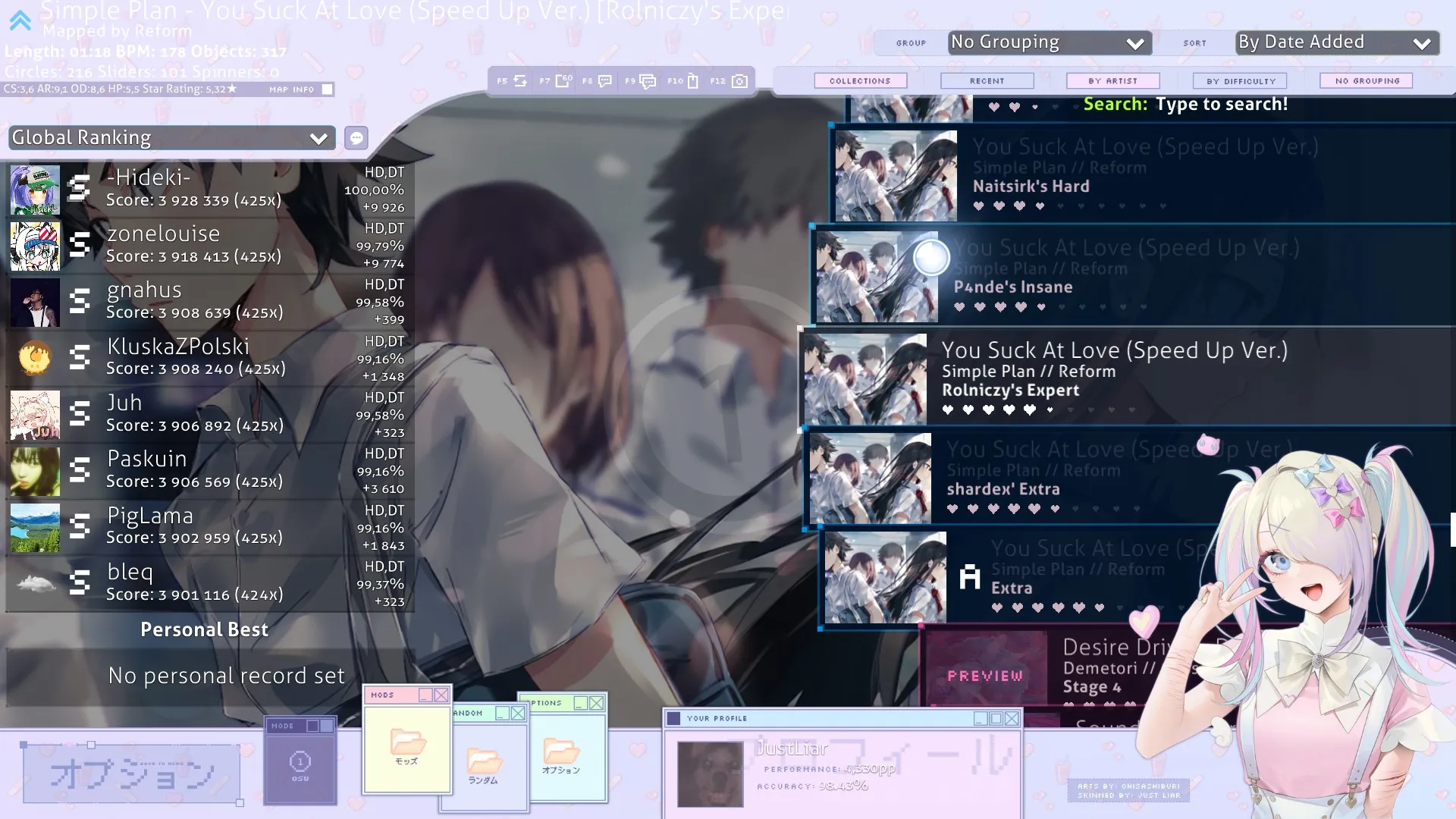Image resolution: width=1456 pixels, height=819 pixels.
Task: Click the JustLiar username in profile panel
Action: tap(792, 748)
